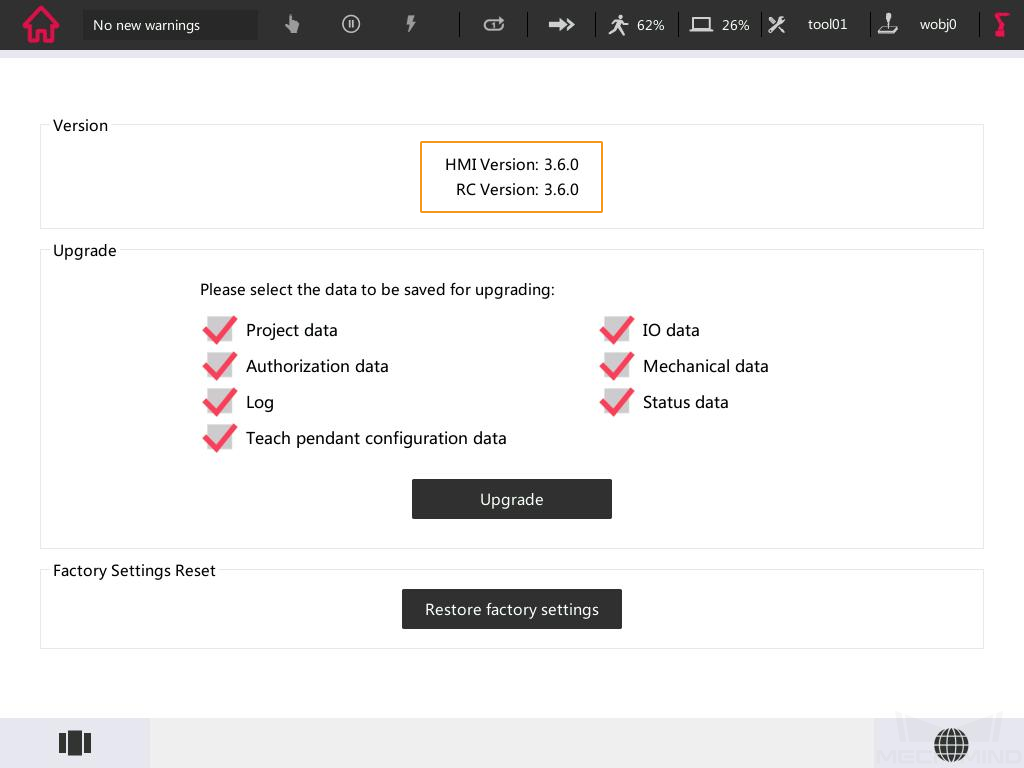
Task: Uncheck Teach pendant configuration data
Action: point(219,438)
